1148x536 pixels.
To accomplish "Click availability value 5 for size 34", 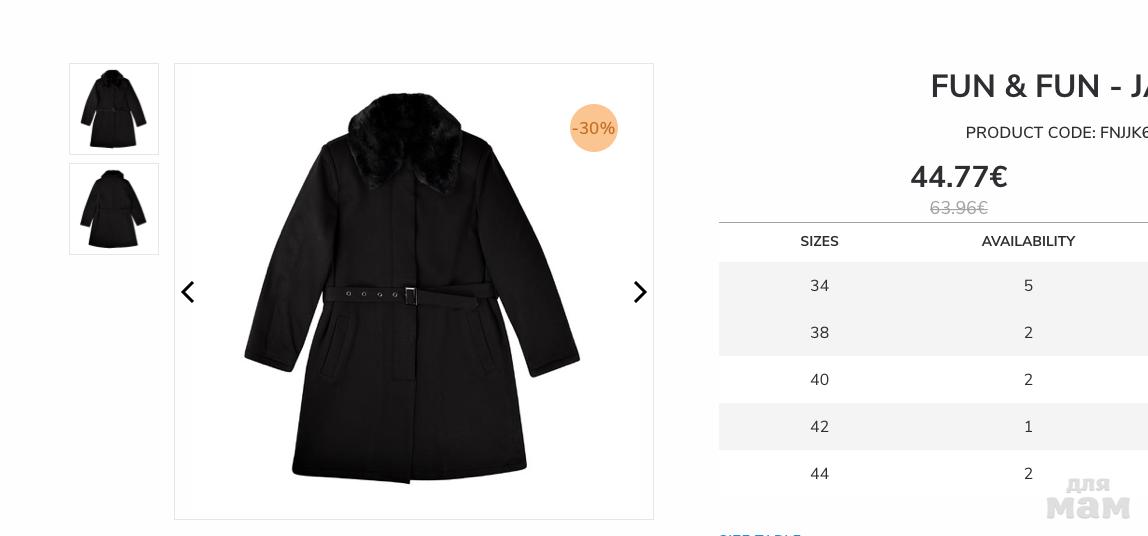I will 1028,286.
